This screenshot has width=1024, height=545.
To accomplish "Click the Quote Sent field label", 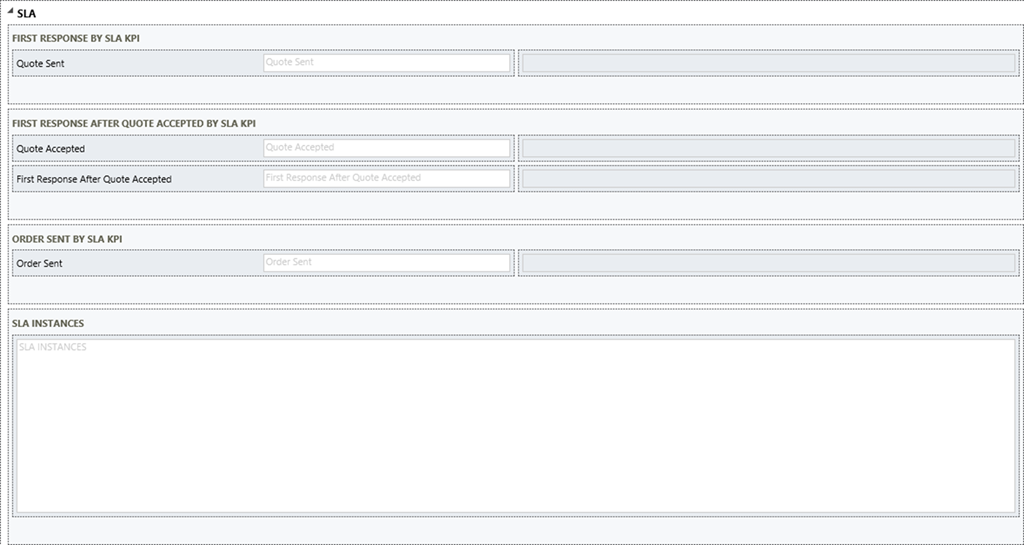I will [x=41, y=63].
